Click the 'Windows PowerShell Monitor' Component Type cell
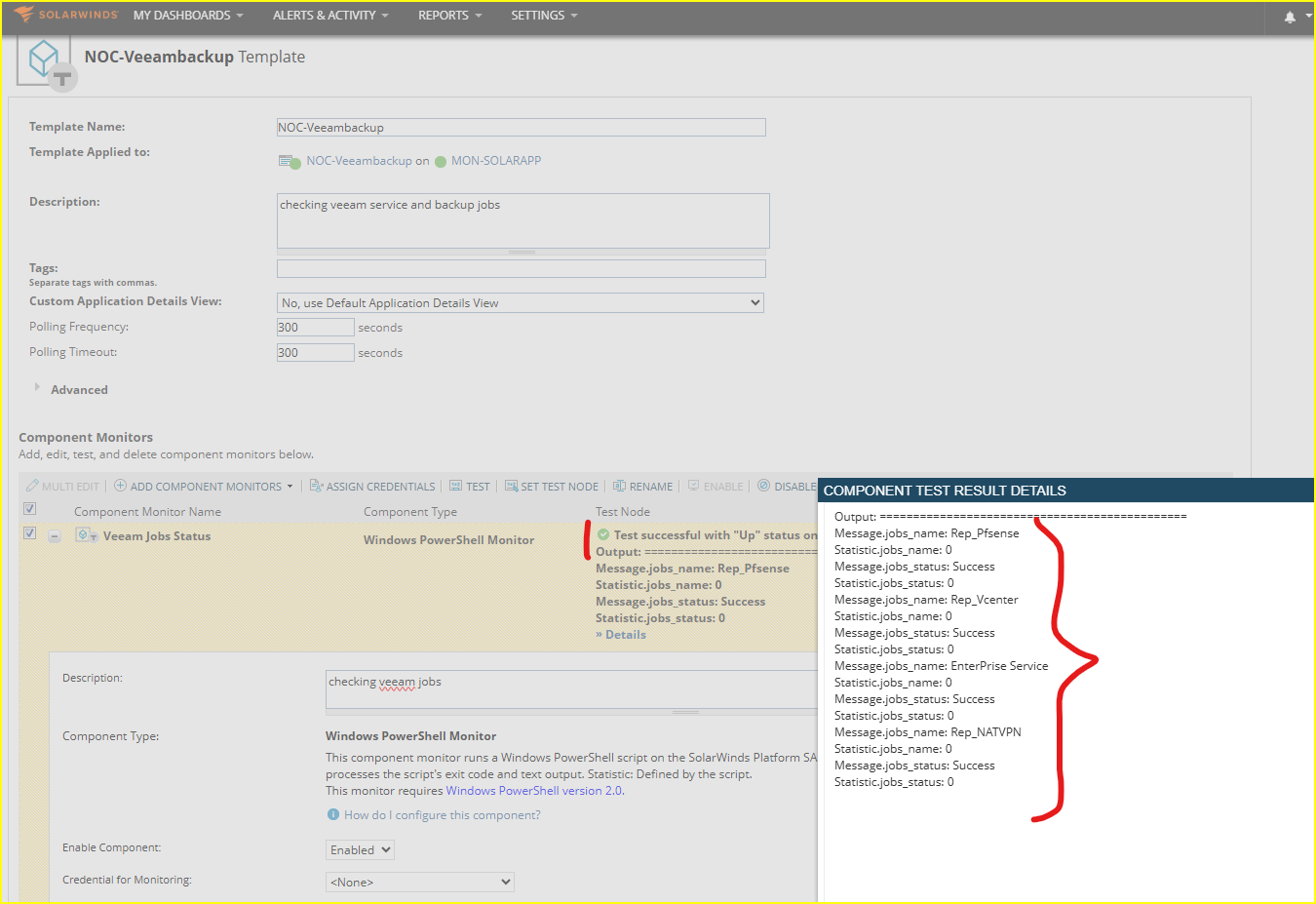 tap(448, 540)
